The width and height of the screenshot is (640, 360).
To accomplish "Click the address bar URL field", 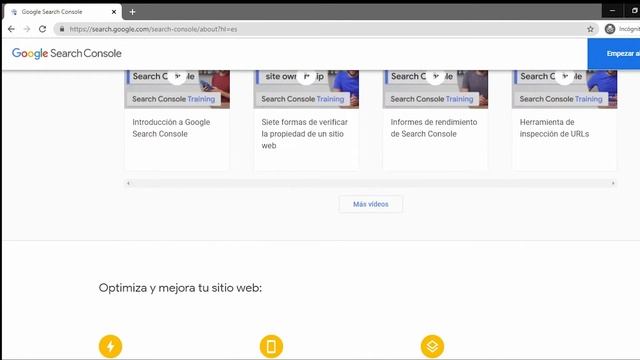I will pos(327,29).
